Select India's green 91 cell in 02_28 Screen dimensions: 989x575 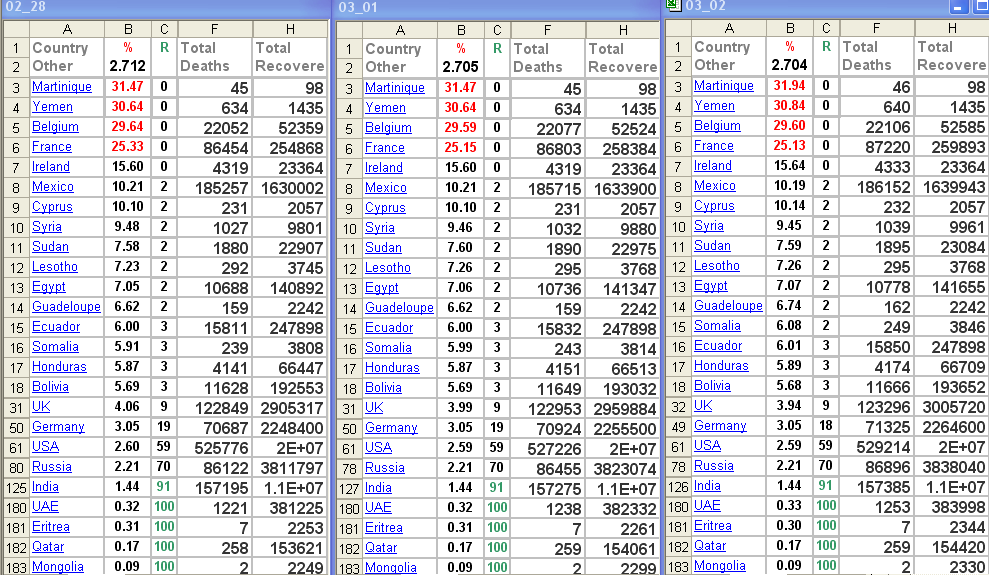(164, 487)
